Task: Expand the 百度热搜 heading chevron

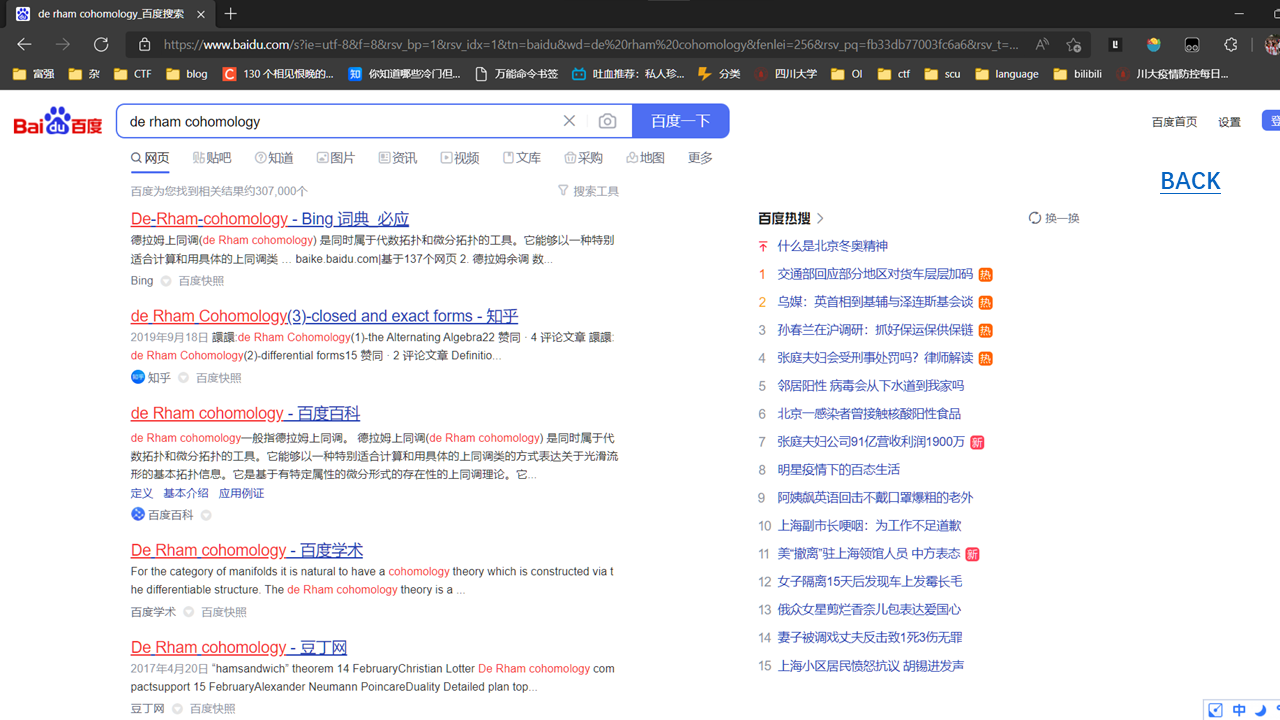Action: (x=821, y=218)
